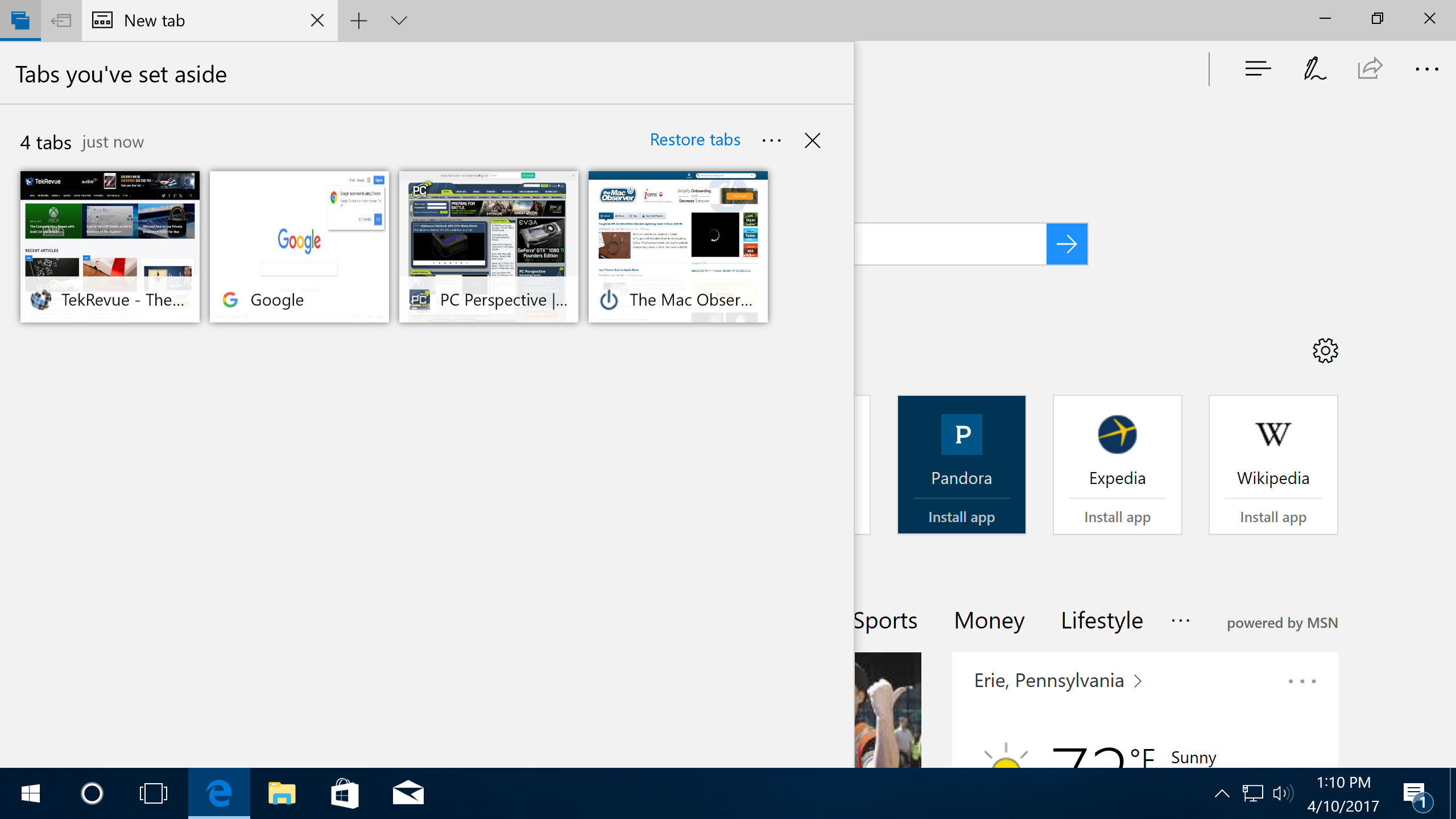The width and height of the screenshot is (1456, 819).
Task: Switch to the Sports news tab
Action: click(x=886, y=621)
